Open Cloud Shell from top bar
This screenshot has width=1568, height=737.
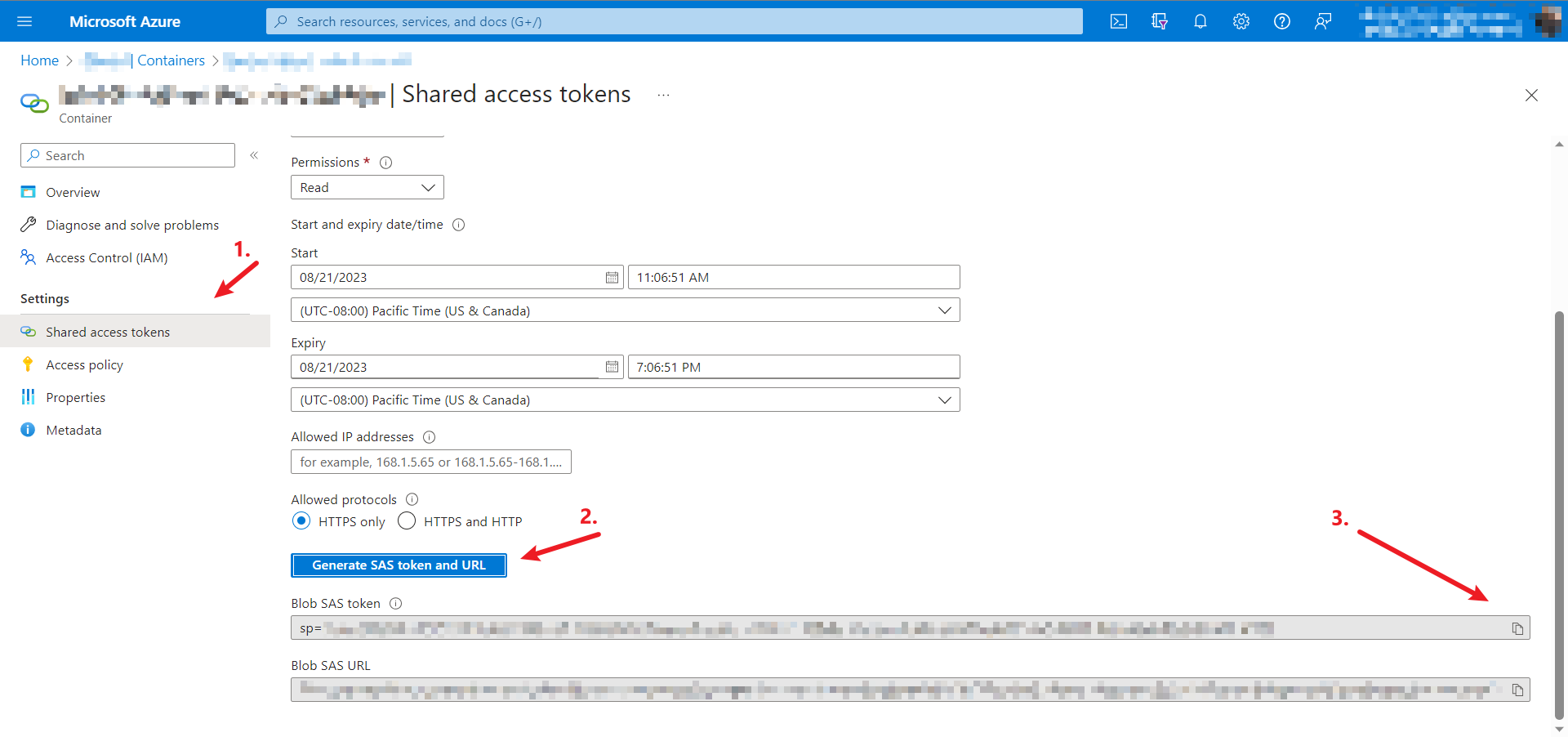coord(1118,22)
